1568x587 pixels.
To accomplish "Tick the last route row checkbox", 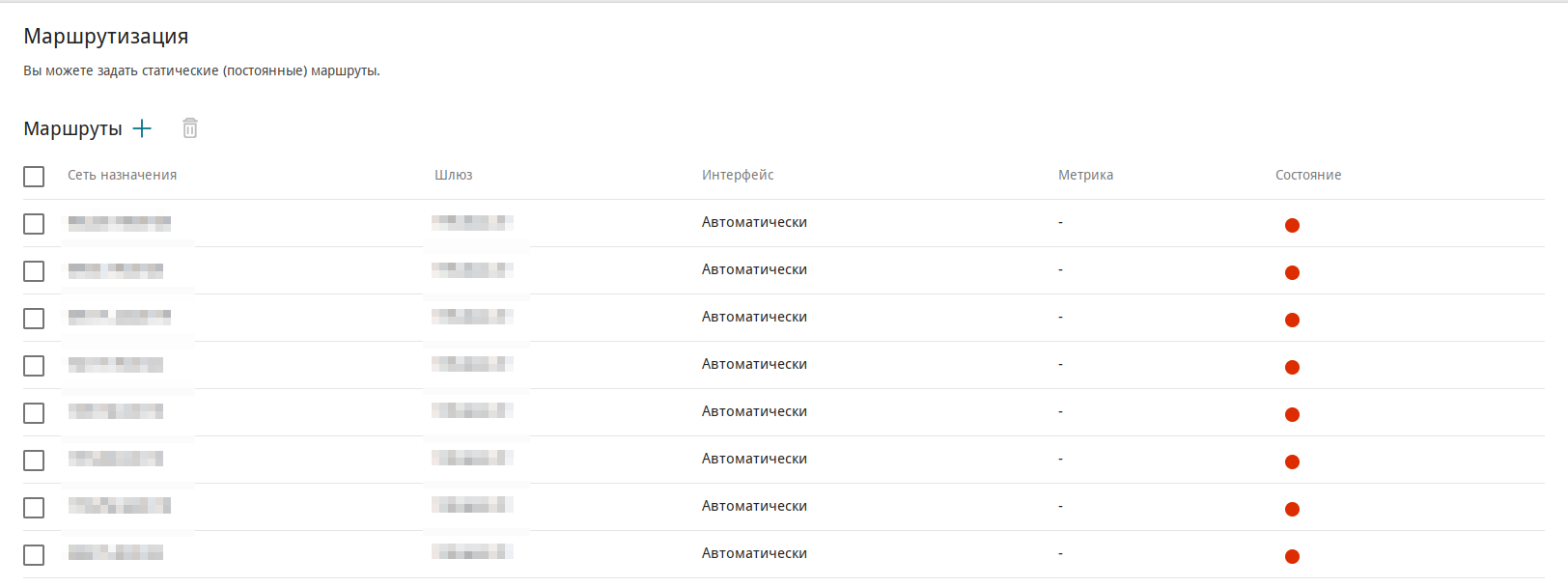I will tap(34, 555).
